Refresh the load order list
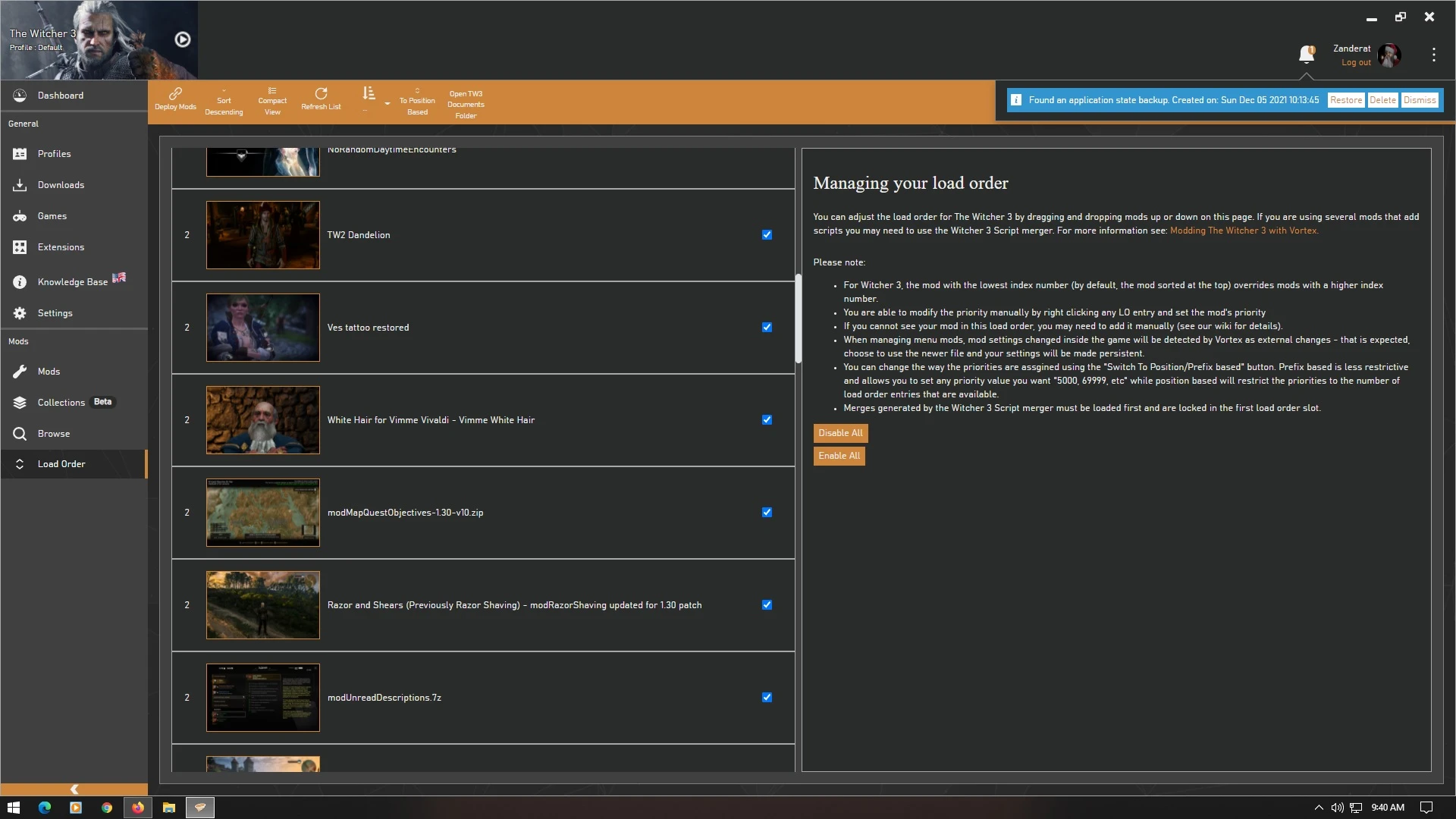The height and width of the screenshot is (819, 1456). [x=321, y=99]
